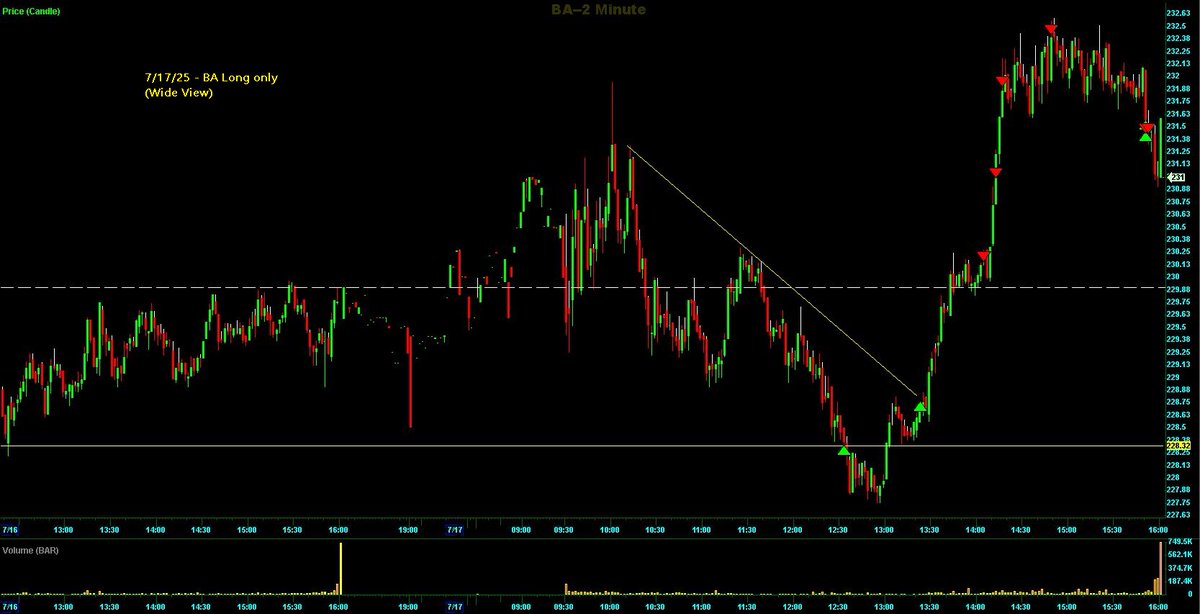Image resolution: width=1200 pixels, height=614 pixels.
Task: Click the 227.63 price axis label
Action: (x=1178, y=515)
